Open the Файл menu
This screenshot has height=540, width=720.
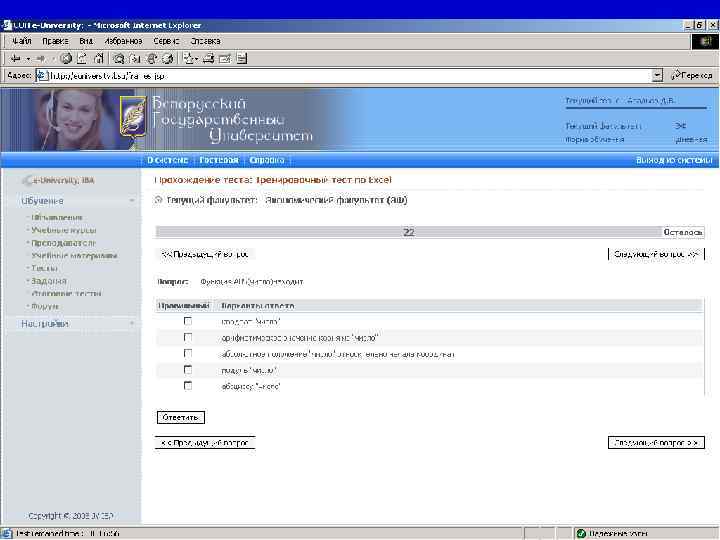point(21,41)
